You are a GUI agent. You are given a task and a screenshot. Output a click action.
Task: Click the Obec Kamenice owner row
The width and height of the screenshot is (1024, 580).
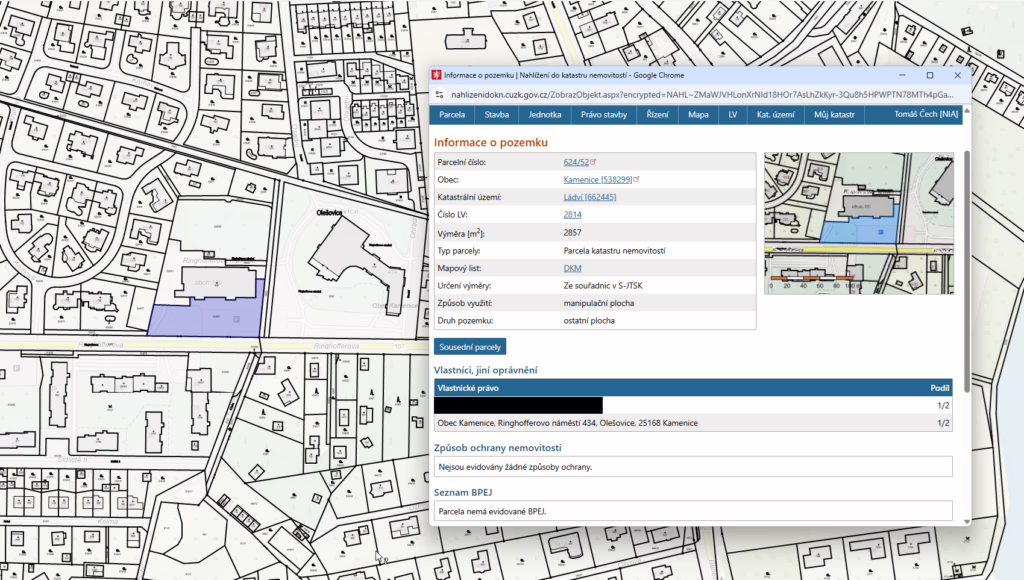coord(693,423)
